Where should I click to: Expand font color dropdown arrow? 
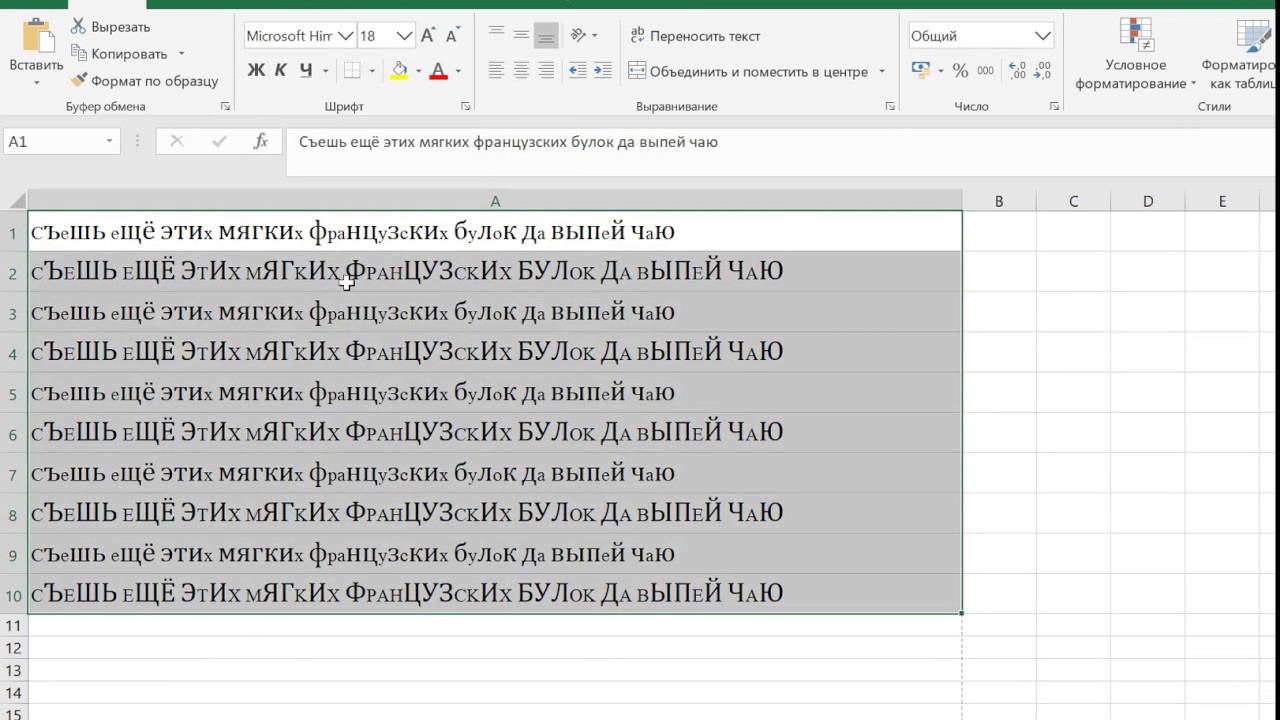(x=458, y=71)
